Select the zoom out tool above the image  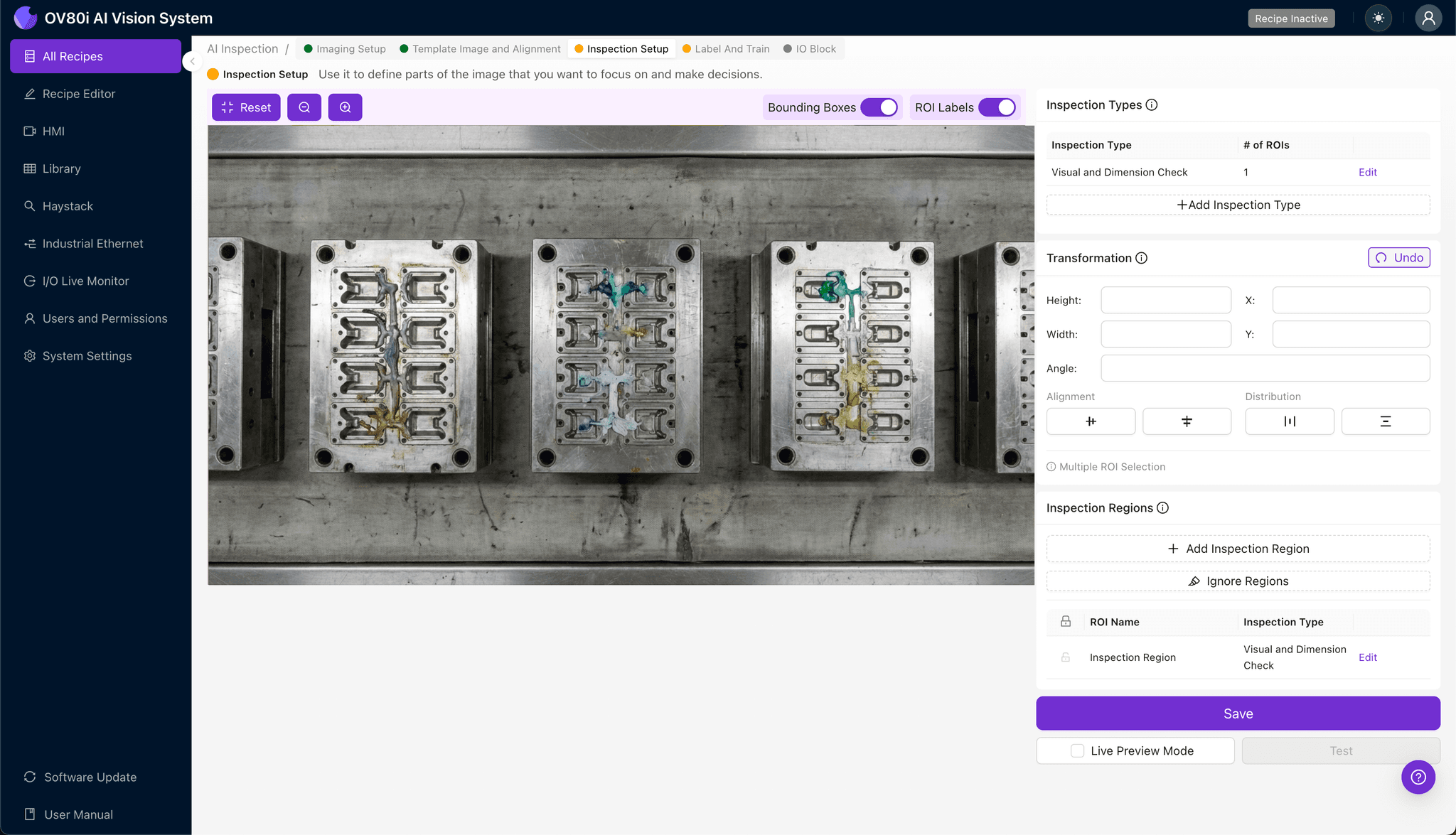pos(304,107)
